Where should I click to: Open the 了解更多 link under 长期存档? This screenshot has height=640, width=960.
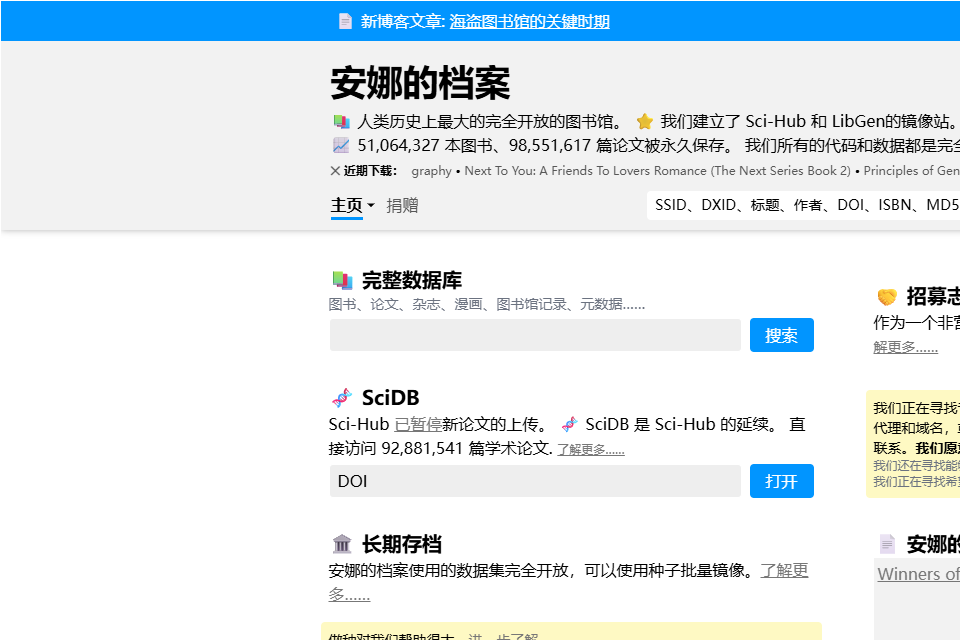point(784,571)
